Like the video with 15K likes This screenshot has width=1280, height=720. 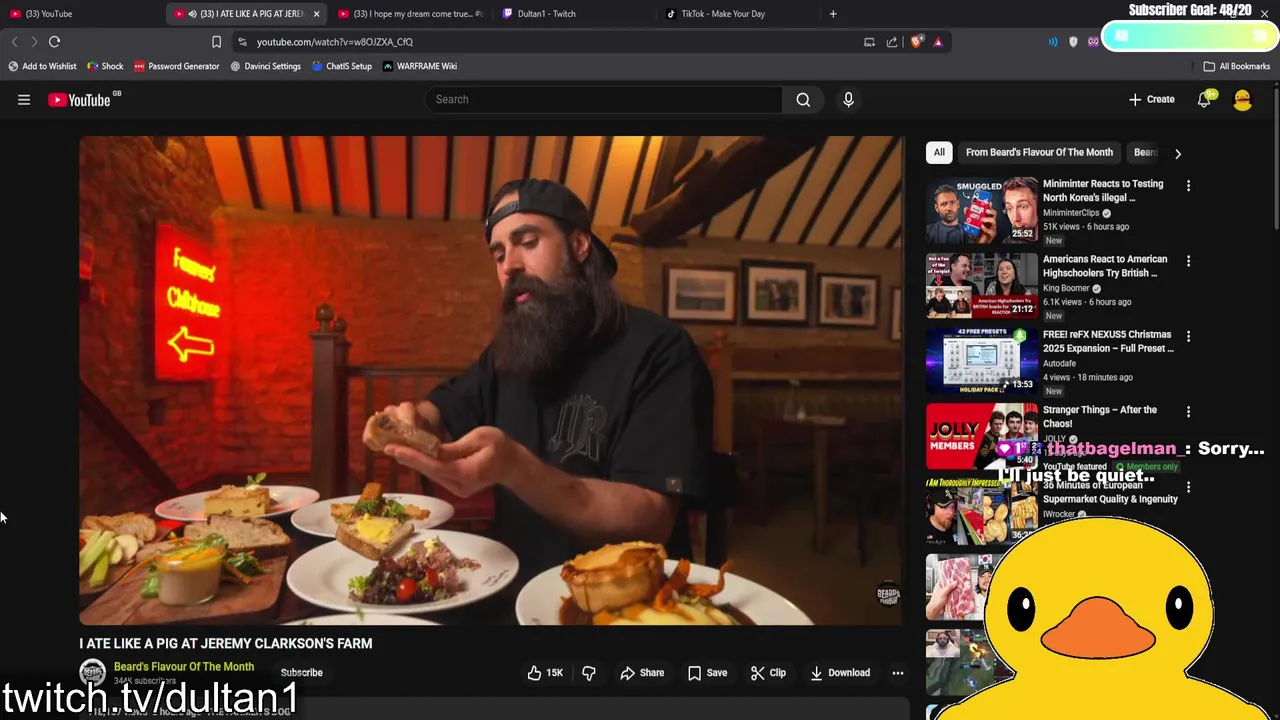(545, 673)
